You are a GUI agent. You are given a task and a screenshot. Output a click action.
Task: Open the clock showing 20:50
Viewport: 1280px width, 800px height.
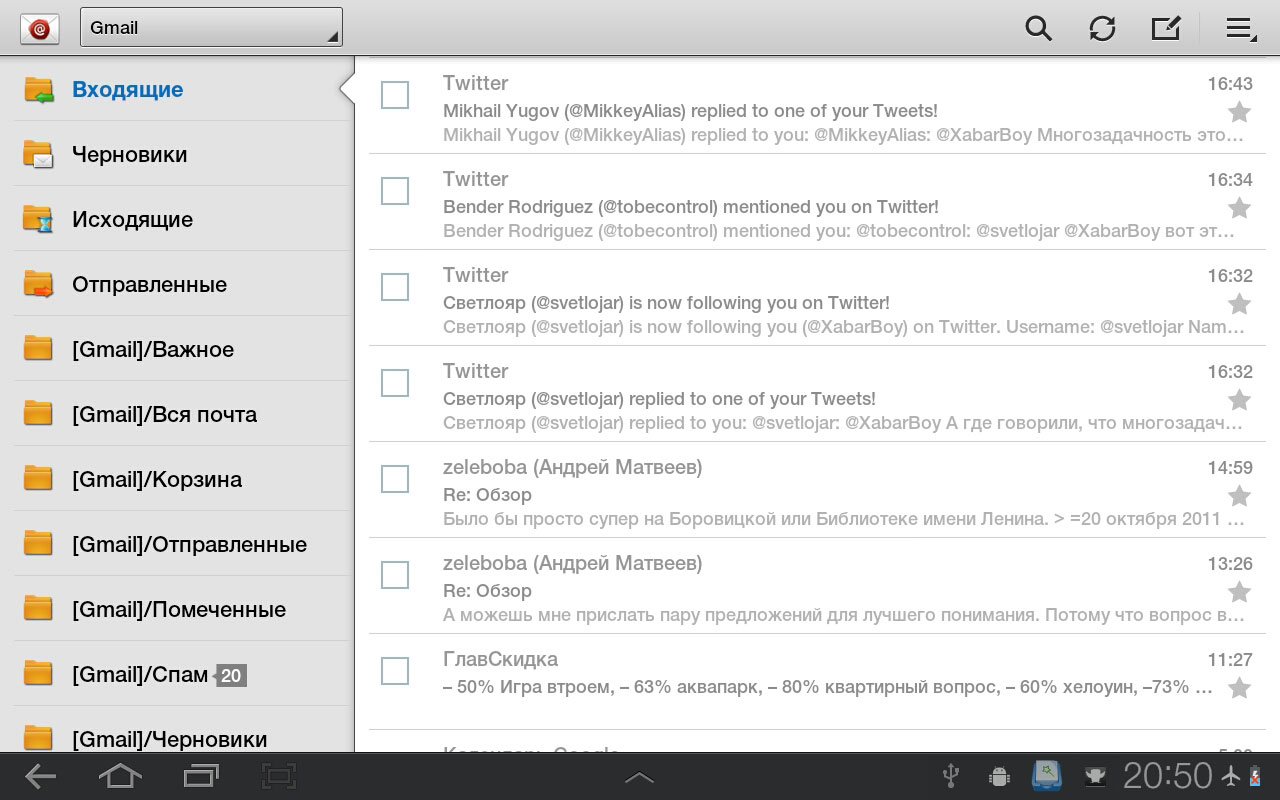coord(1167,776)
